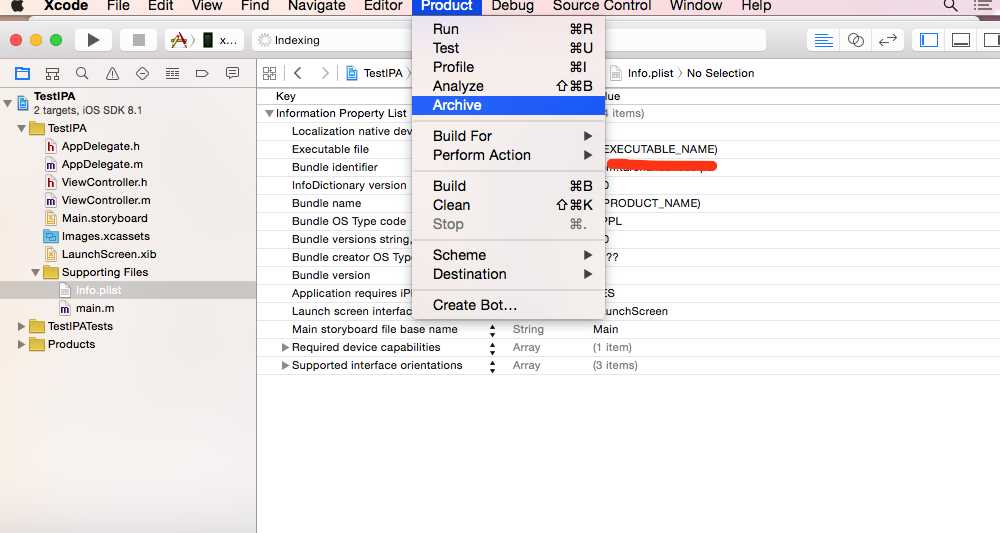The image size is (1000, 533).
Task: Open the Build For submenu
Action: click(508, 136)
